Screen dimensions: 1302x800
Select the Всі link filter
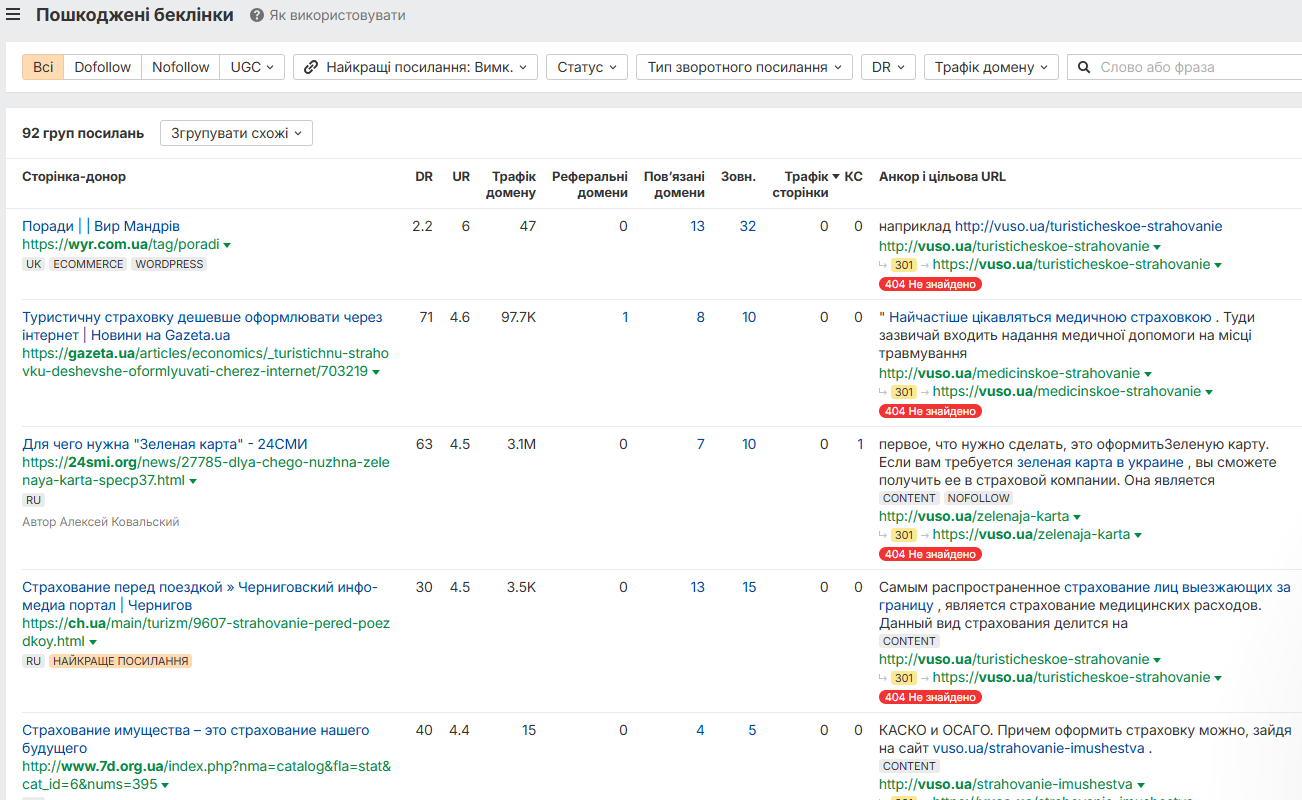click(43, 67)
